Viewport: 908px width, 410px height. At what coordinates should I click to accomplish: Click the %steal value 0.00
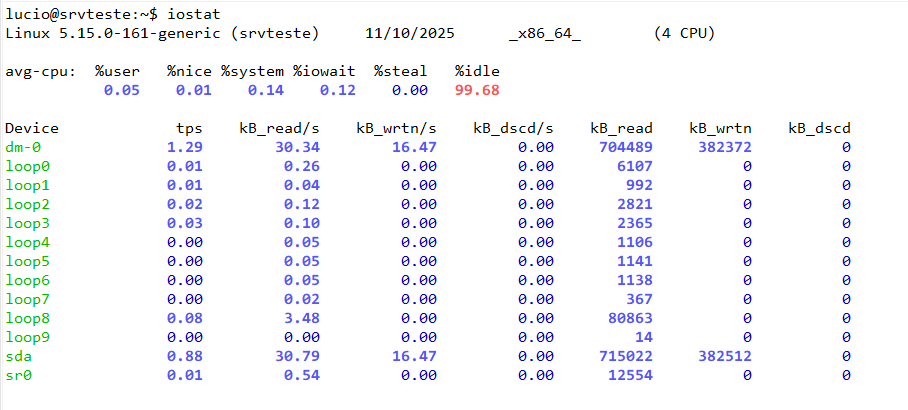click(x=409, y=90)
